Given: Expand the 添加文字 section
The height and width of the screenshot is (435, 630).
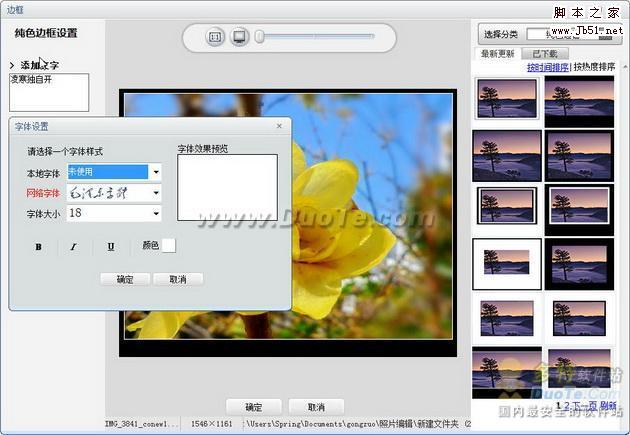Looking at the screenshot, I should (x=12, y=65).
